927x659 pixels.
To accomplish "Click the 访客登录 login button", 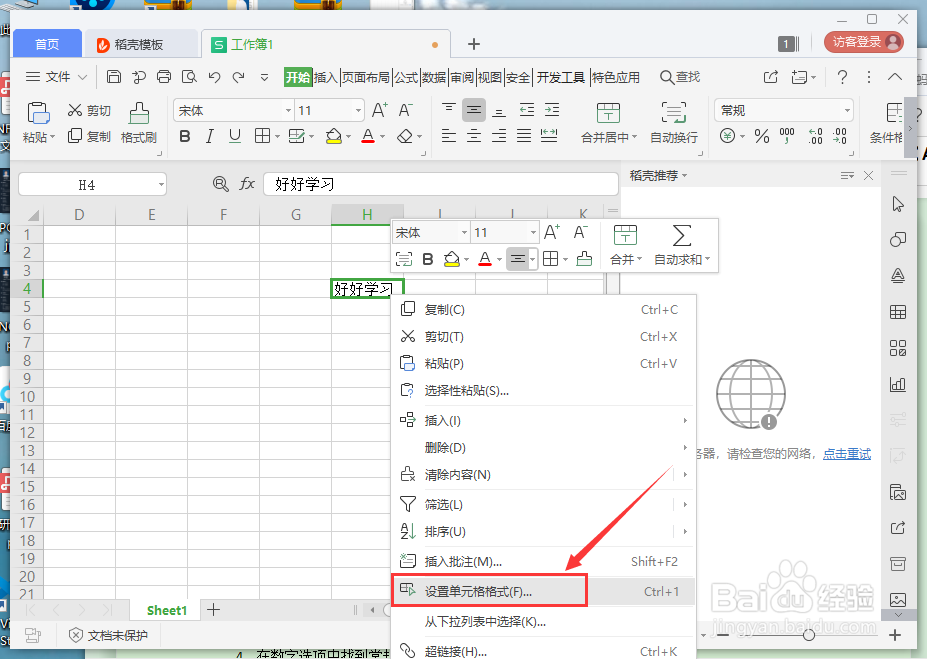I will tap(863, 42).
